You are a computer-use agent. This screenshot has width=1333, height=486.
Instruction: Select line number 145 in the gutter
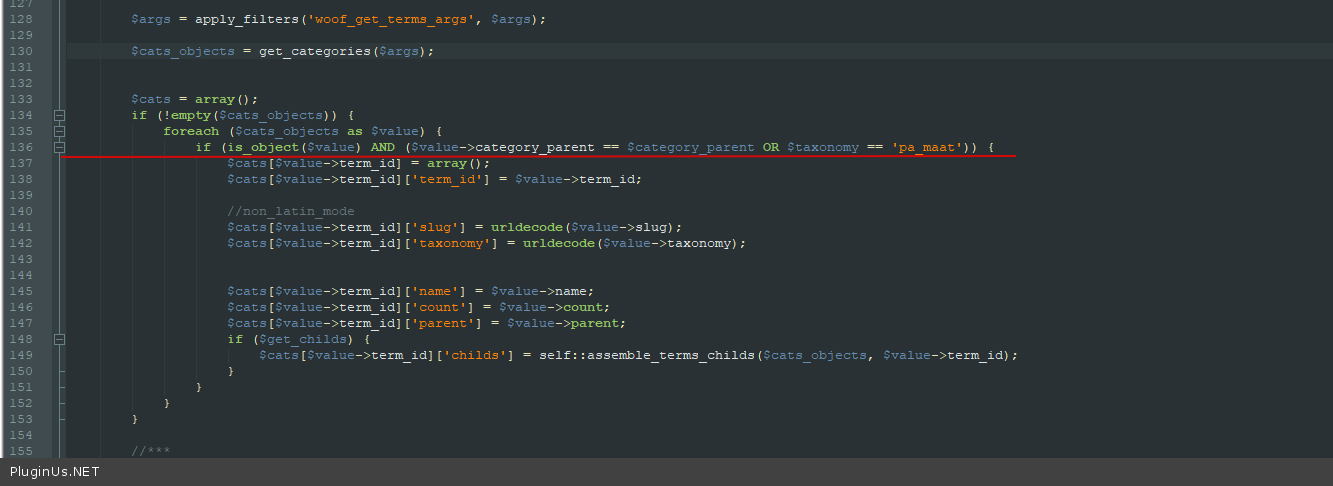[x=20, y=291]
